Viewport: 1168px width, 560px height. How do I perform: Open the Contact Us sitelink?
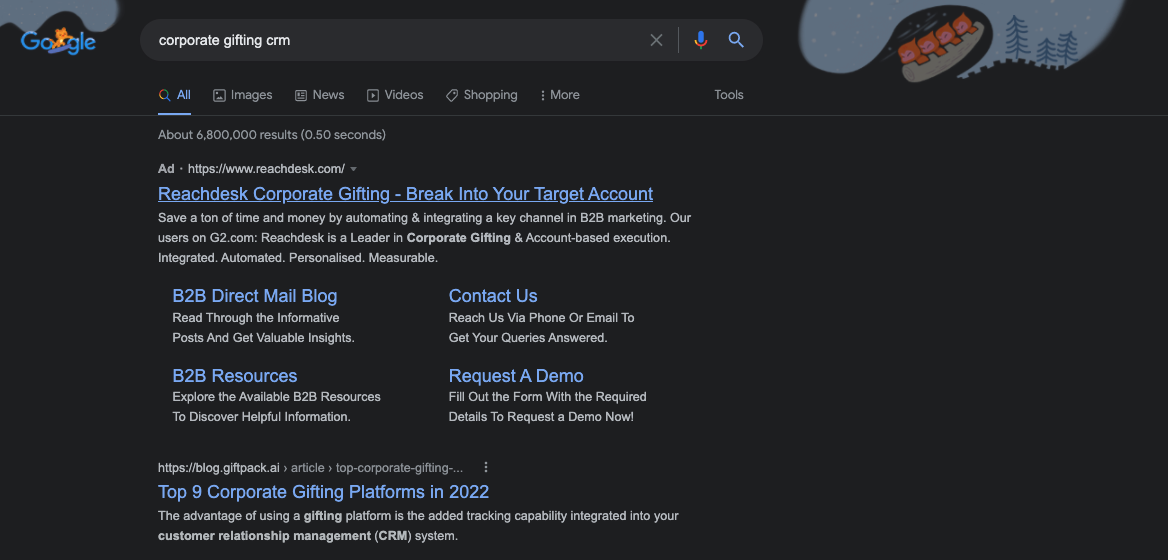click(x=492, y=296)
